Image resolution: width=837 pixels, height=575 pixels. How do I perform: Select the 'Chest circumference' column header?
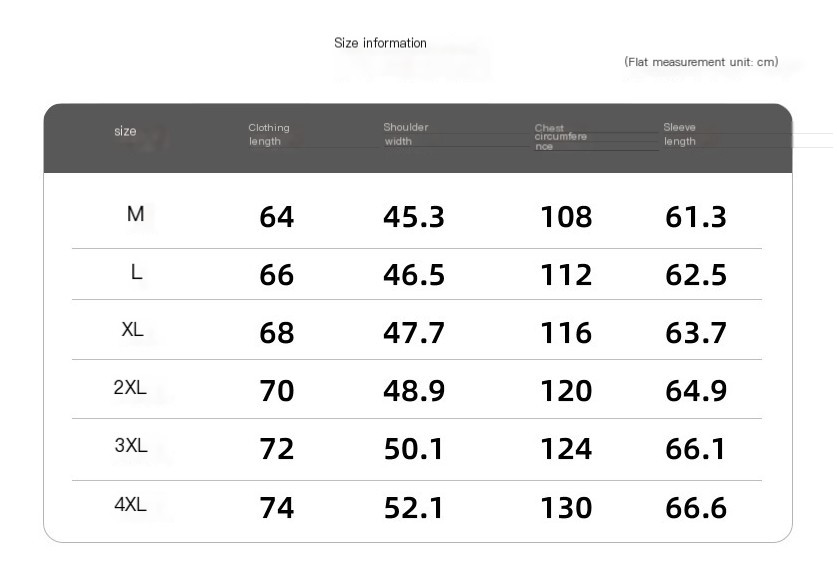tap(560, 137)
